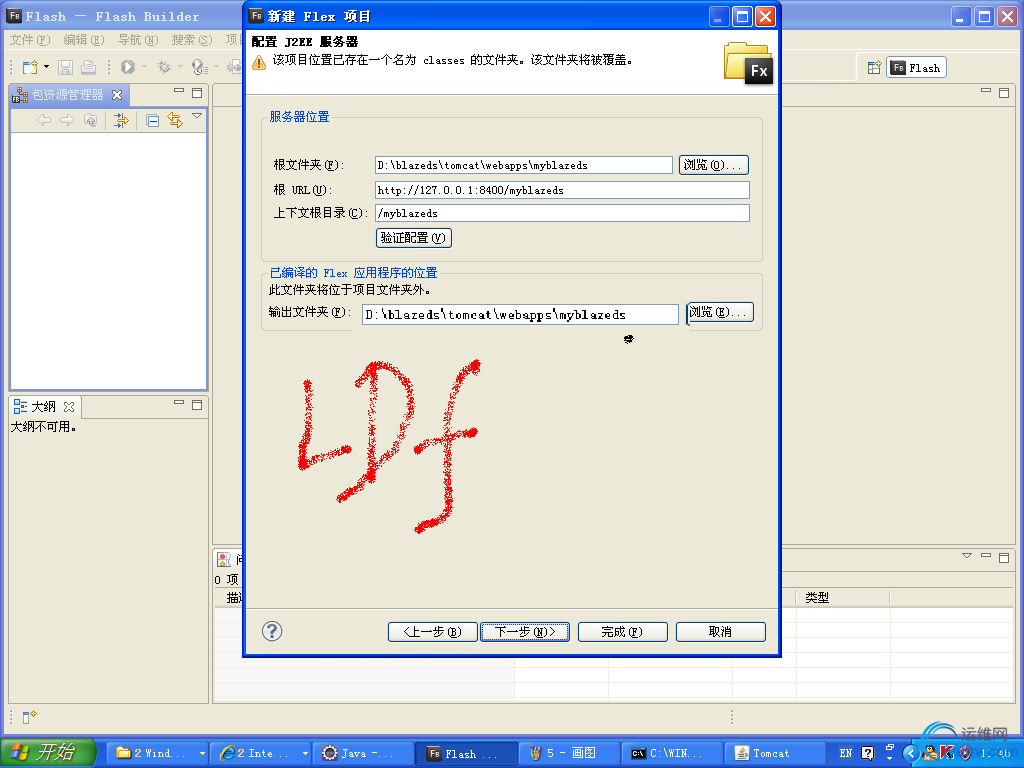The image size is (1024, 768).
Task: Click the Print icon in toolbar
Action: [88, 67]
